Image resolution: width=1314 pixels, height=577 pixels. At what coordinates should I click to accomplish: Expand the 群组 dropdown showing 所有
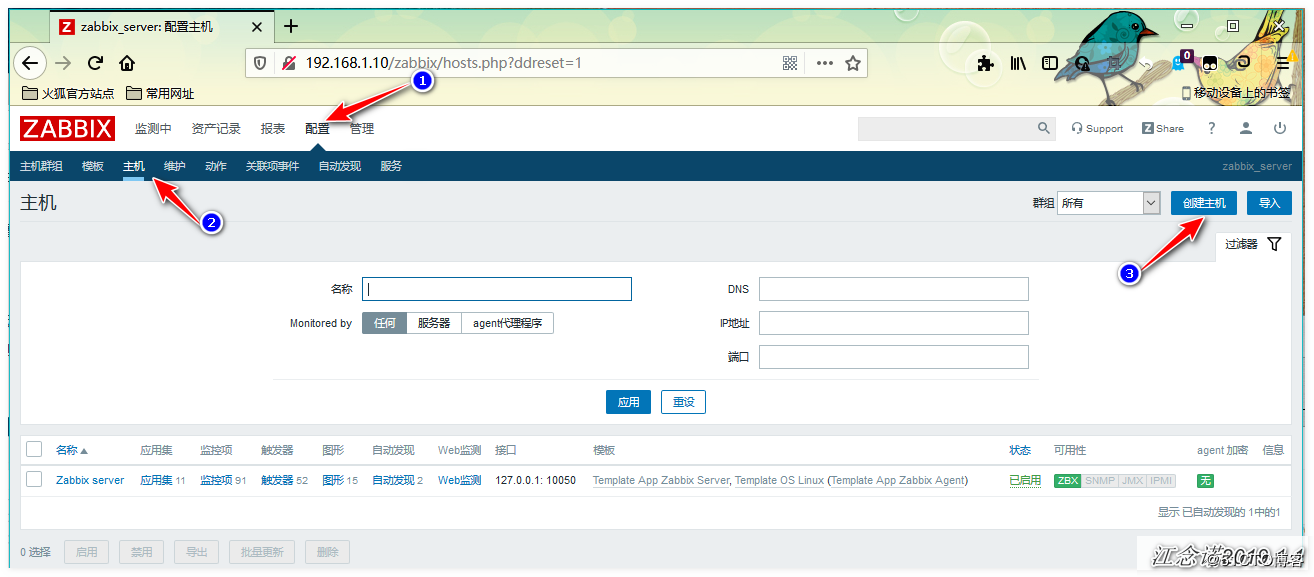(1108, 203)
